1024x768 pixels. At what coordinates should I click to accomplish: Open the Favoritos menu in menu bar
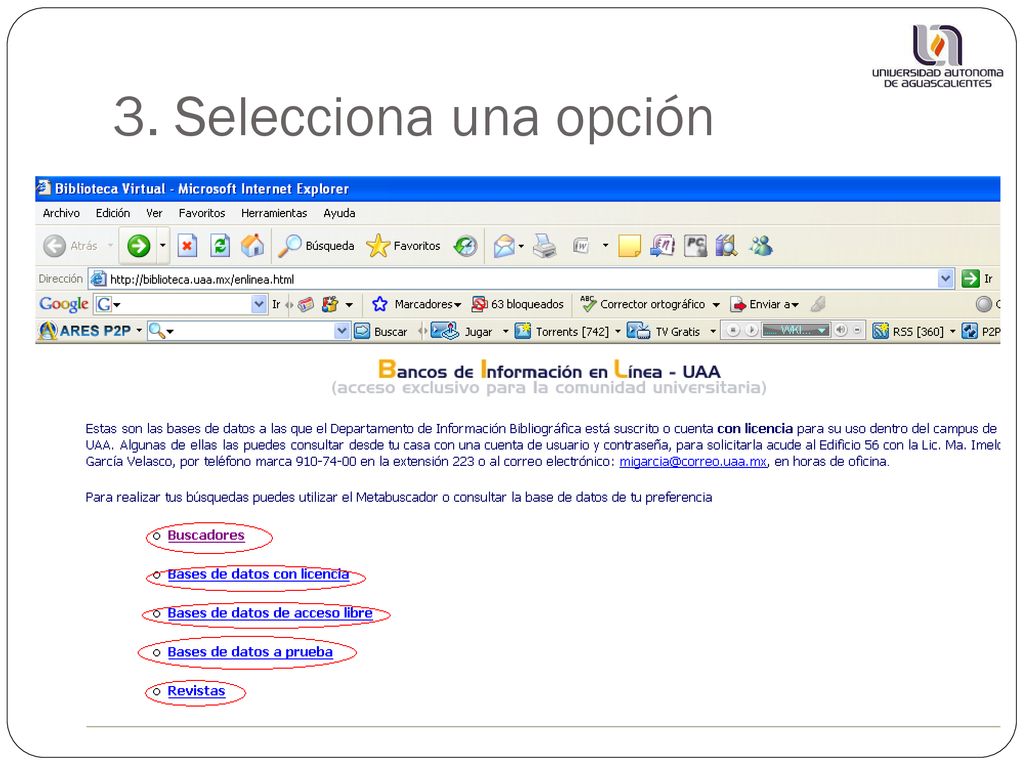(202, 213)
